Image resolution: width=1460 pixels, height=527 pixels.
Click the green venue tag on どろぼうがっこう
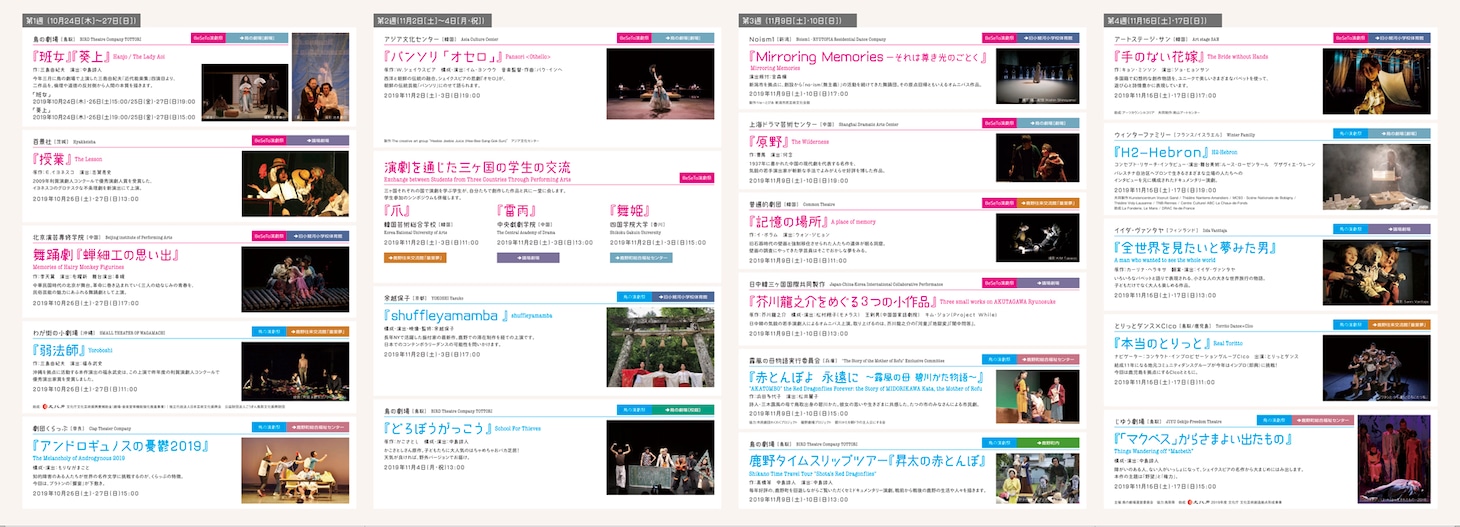click(684, 410)
